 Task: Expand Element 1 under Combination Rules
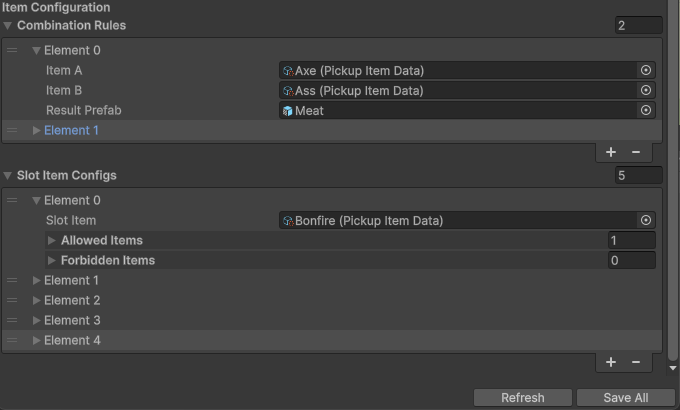[x=37, y=130]
